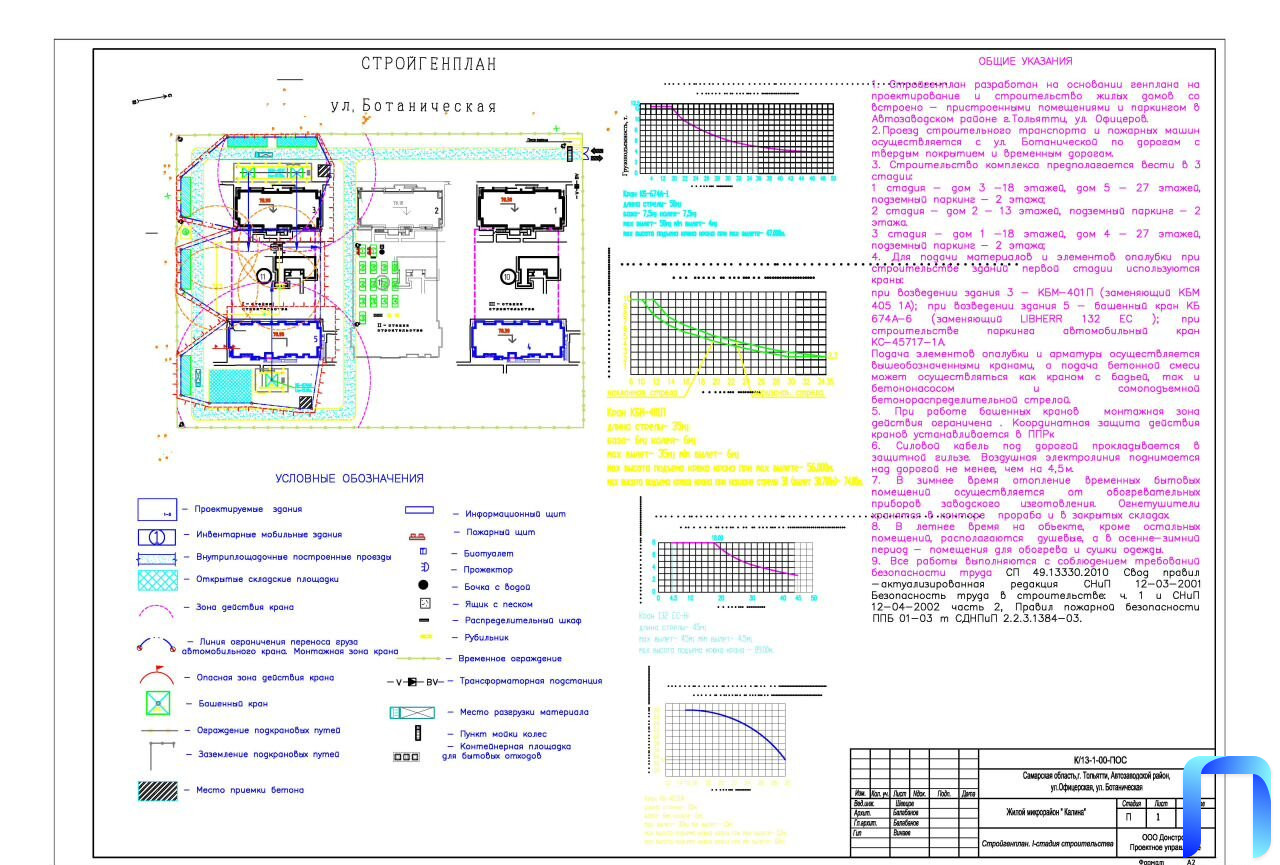Click the 'Трансформаторная подстанция' legend label
The height and width of the screenshot is (865, 1280).
(531, 681)
